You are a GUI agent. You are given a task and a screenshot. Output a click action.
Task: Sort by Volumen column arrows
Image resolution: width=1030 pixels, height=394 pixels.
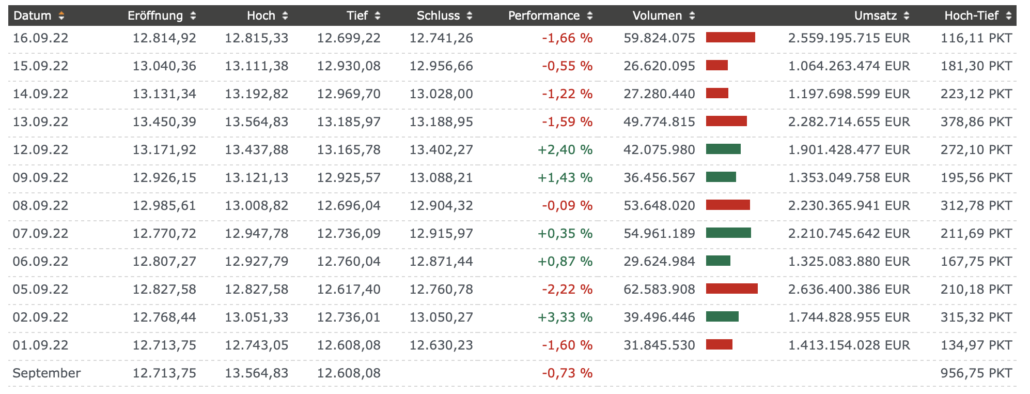click(x=691, y=15)
